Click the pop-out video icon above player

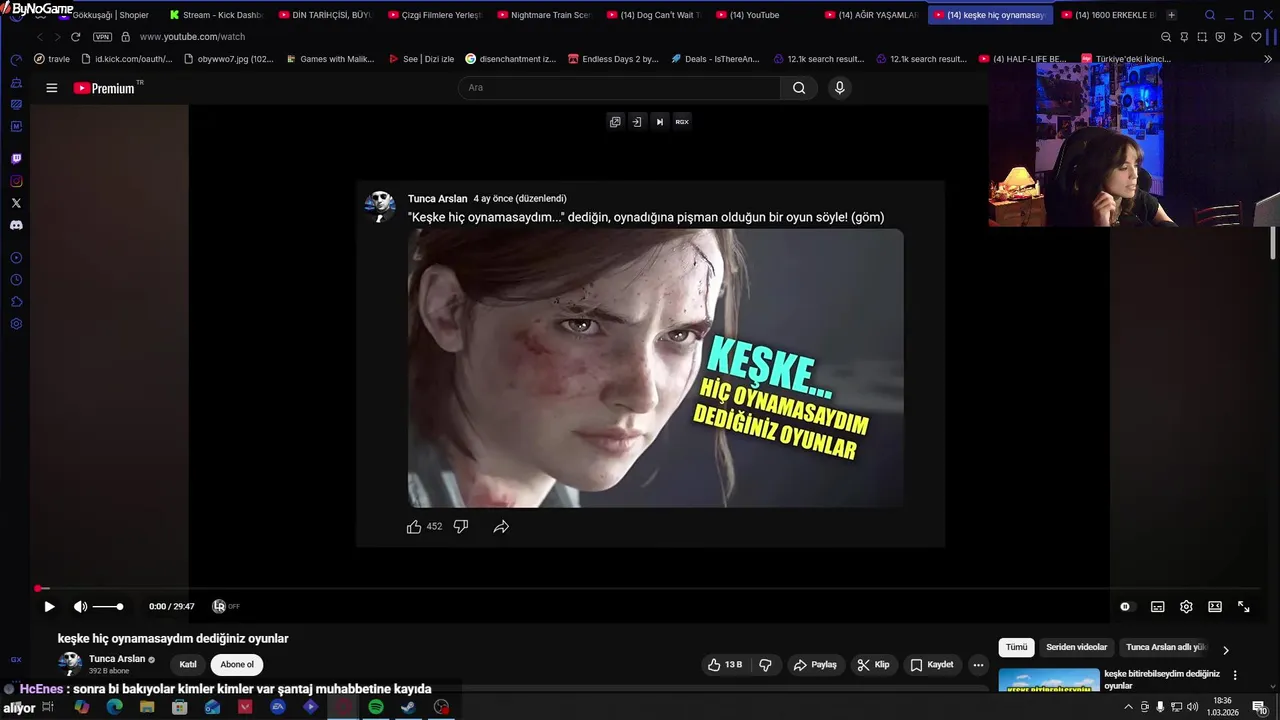pyautogui.click(x=615, y=121)
